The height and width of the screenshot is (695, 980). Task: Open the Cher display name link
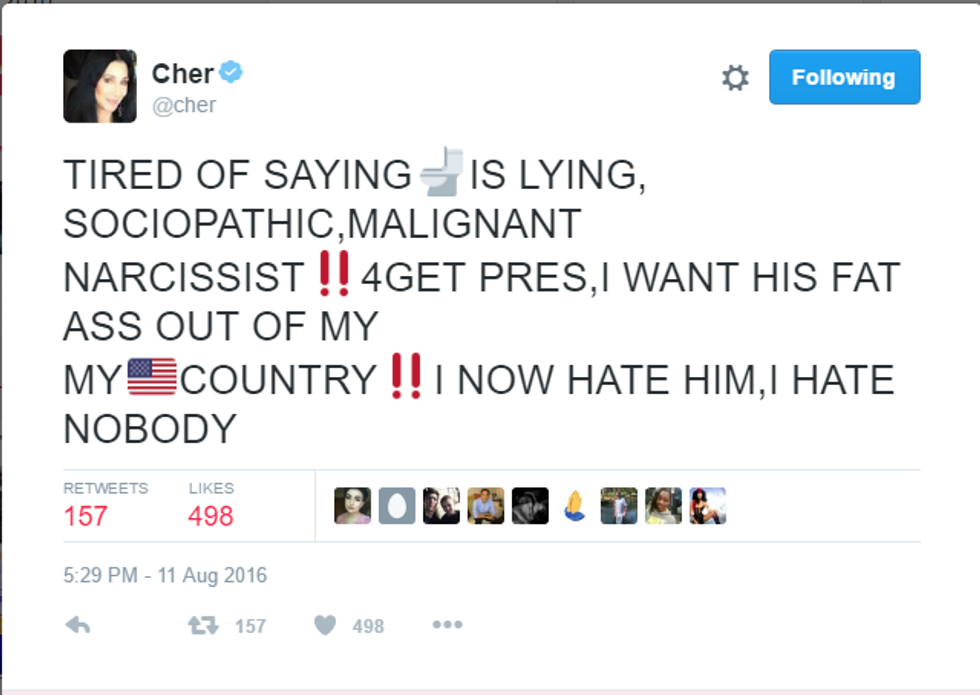[x=182, y=73]
